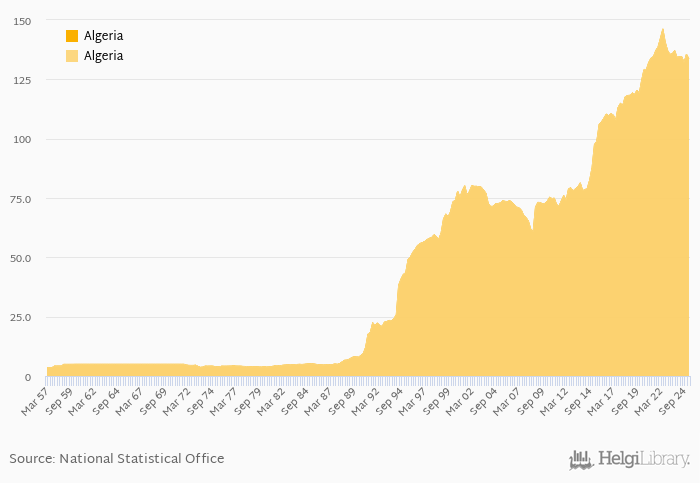Click the HelgiLibrary logo icon

point(581,459)
